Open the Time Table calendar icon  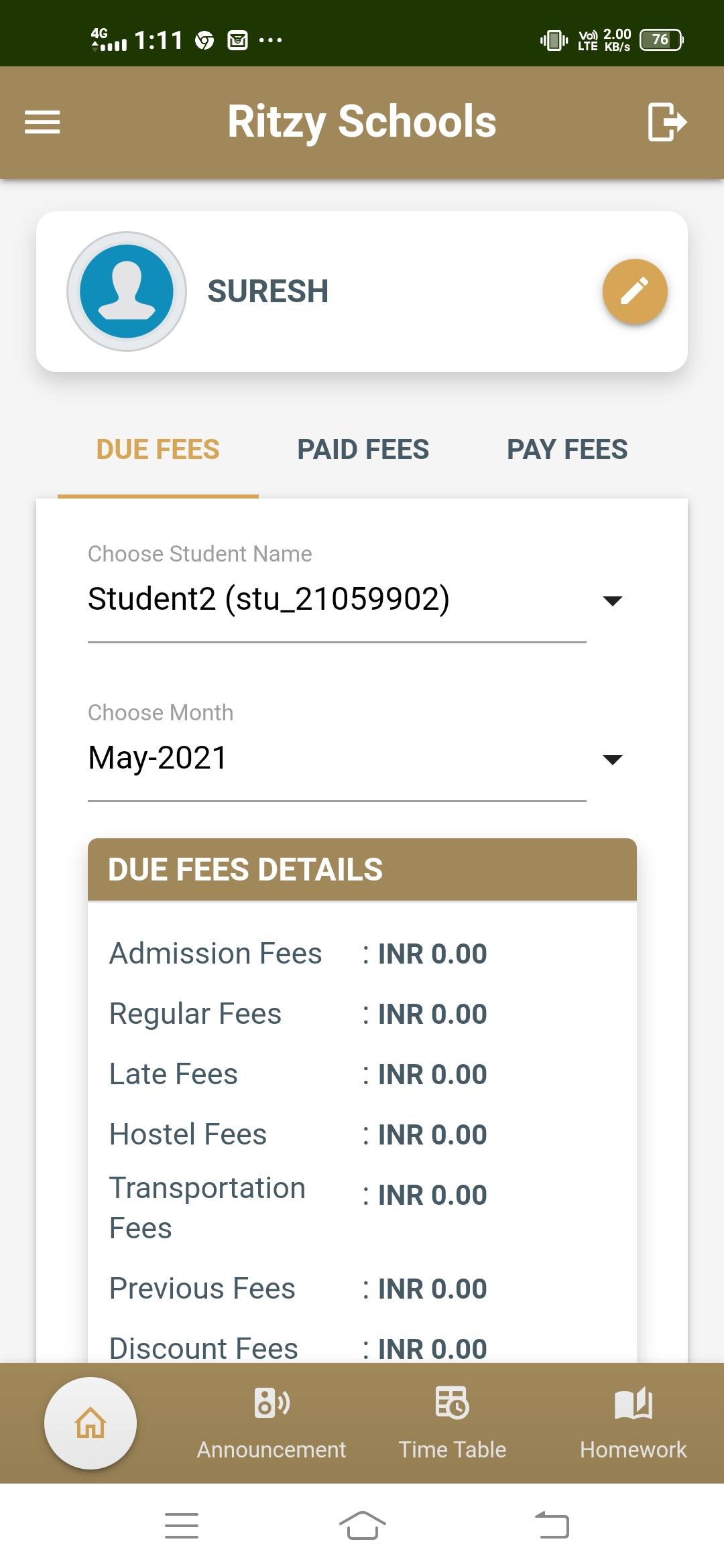[452, 1402]
